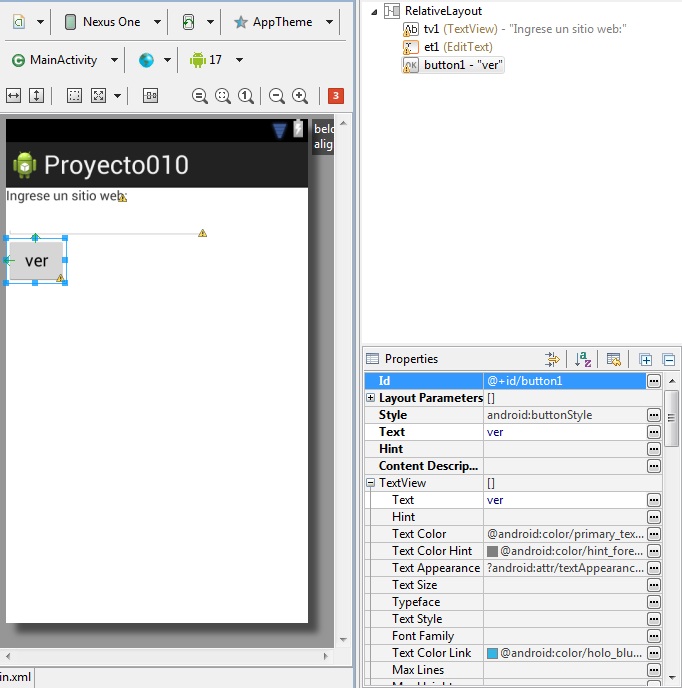The width and height of the screenshot is (682, 688).
Task: Select the ver button in canvas
Action: coord(36,261)
